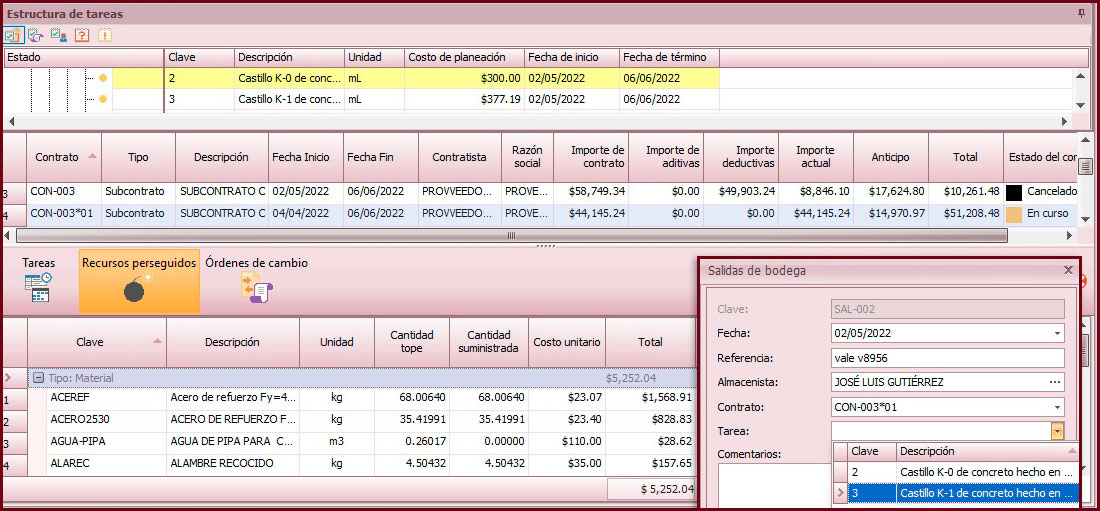This screenshot has height=511, width=1100.
Task: Click the bomb icon under Recursos perseguidos
Action: 138,288
